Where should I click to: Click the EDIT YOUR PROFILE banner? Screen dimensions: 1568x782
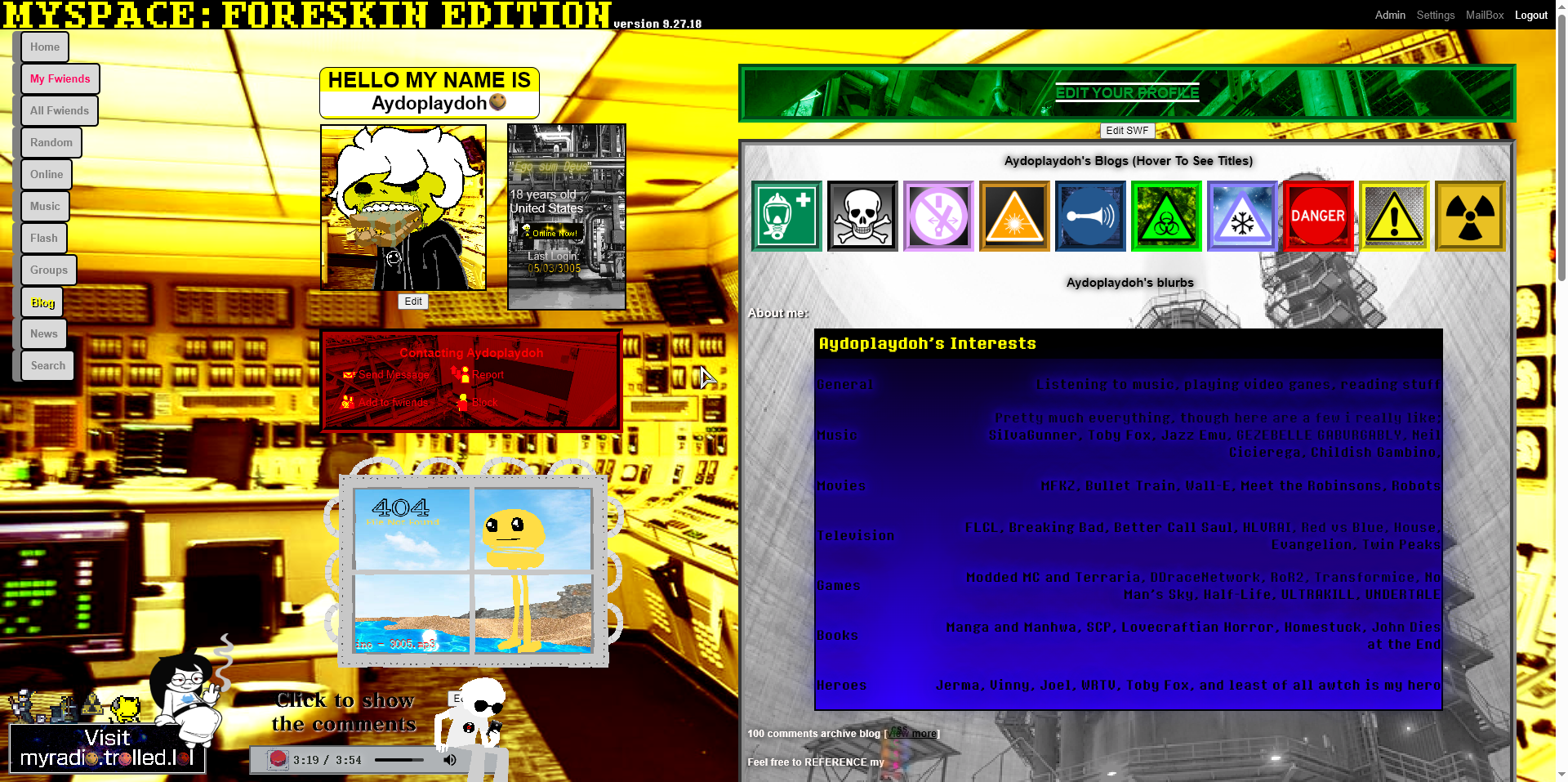tap(1127, 93)
